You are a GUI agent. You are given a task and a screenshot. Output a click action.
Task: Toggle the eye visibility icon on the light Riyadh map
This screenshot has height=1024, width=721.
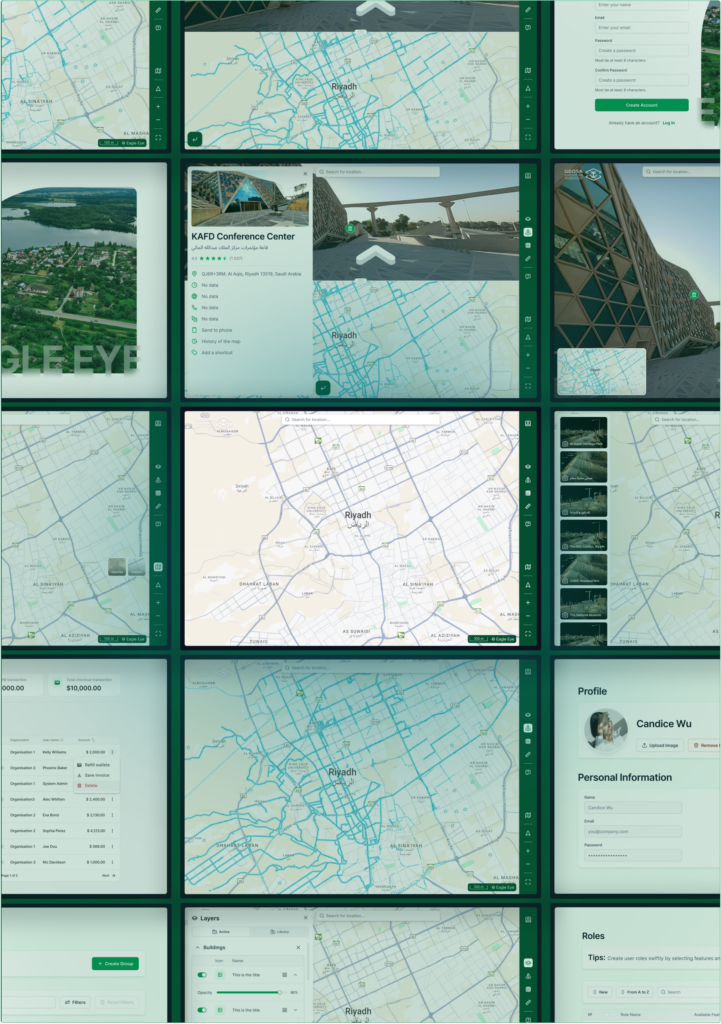pos(528,466)
